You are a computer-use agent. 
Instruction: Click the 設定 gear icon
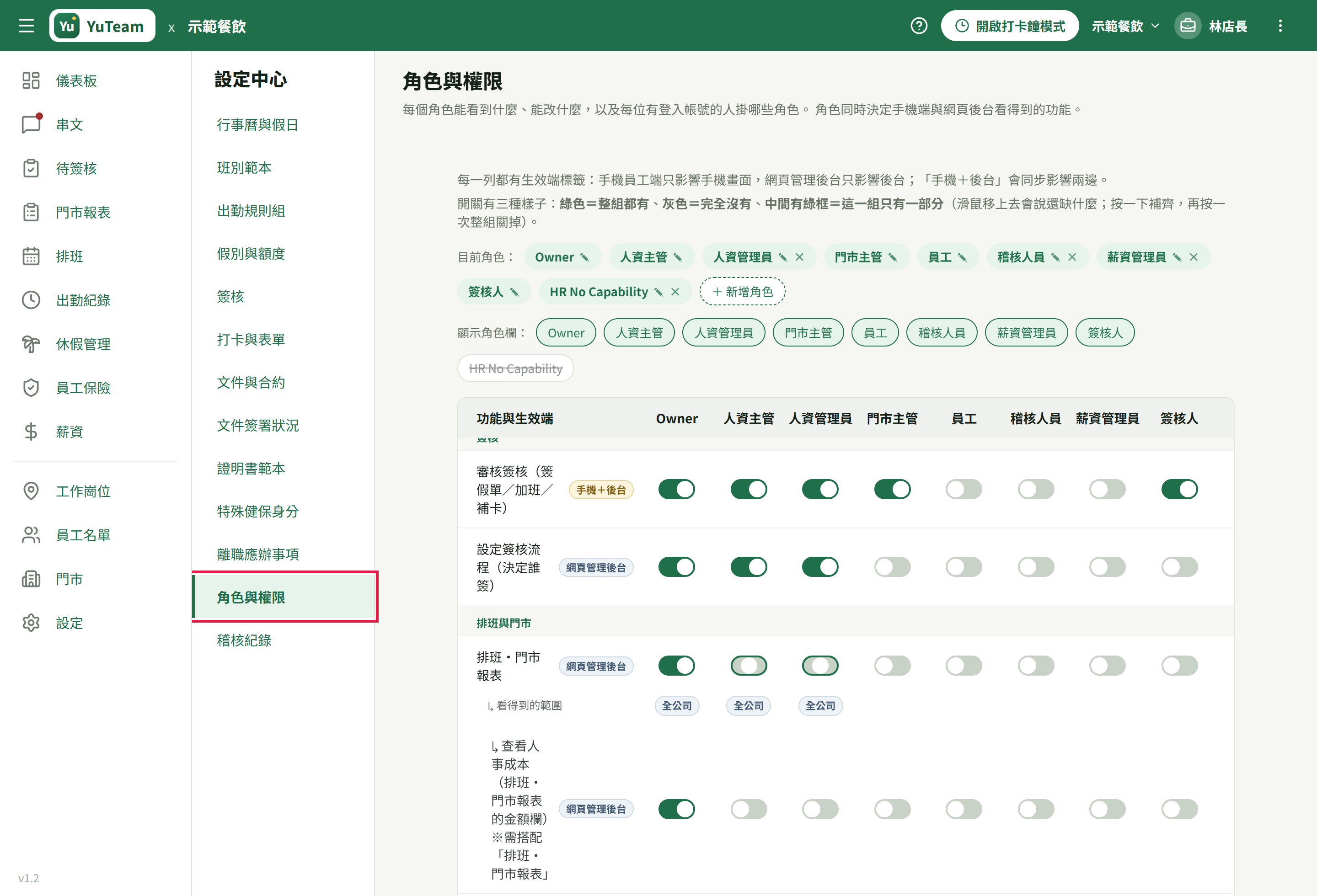pos(31,623)
